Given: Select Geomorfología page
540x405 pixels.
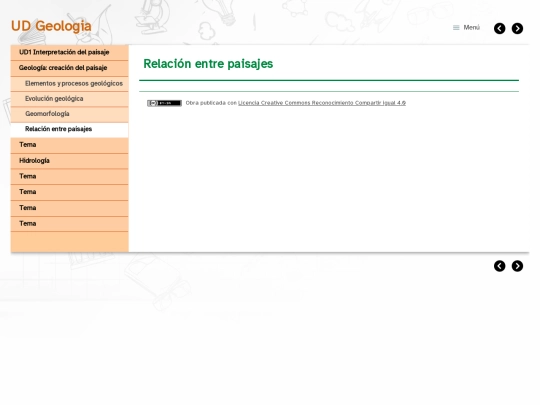Looking at the screenshot, I should (x=70, y=114).
